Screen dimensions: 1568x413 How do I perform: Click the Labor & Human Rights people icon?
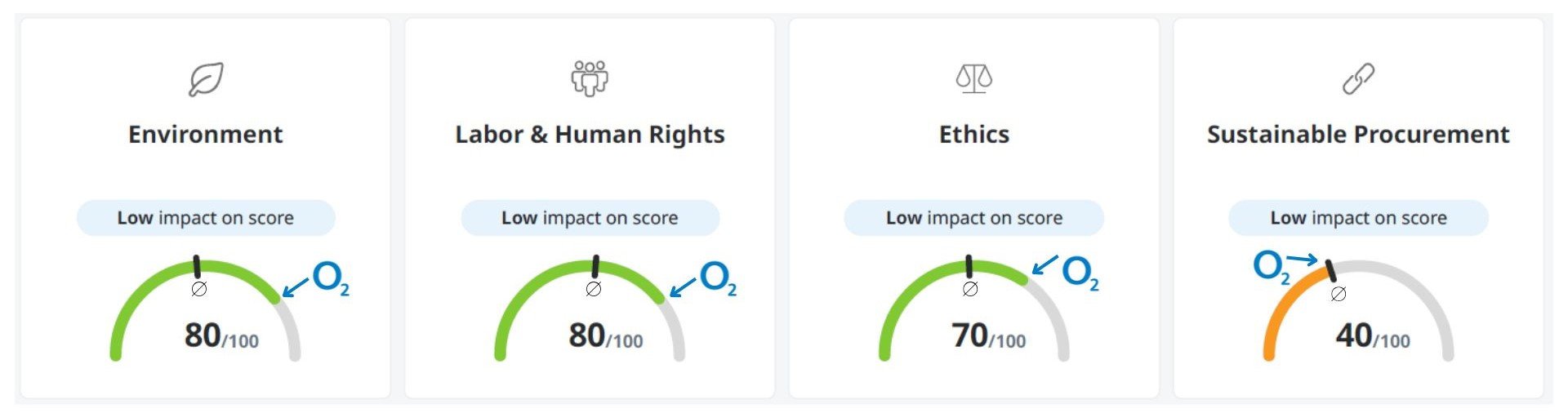(590, 78)
